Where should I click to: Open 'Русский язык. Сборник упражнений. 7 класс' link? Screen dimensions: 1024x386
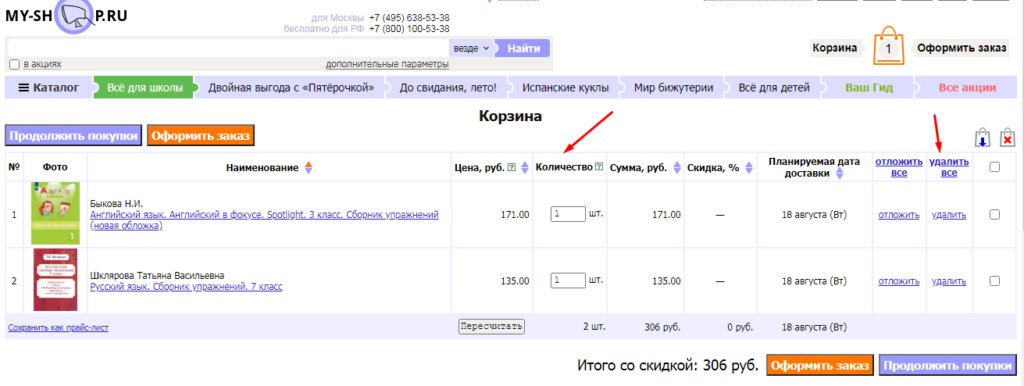tap(186, 287)
